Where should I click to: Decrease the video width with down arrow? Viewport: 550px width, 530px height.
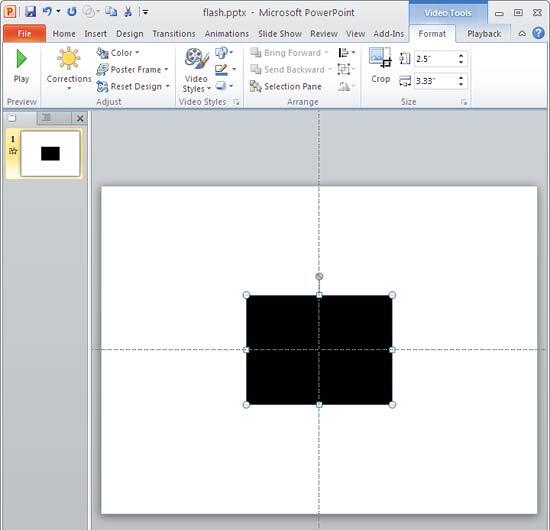pos(461,85)
